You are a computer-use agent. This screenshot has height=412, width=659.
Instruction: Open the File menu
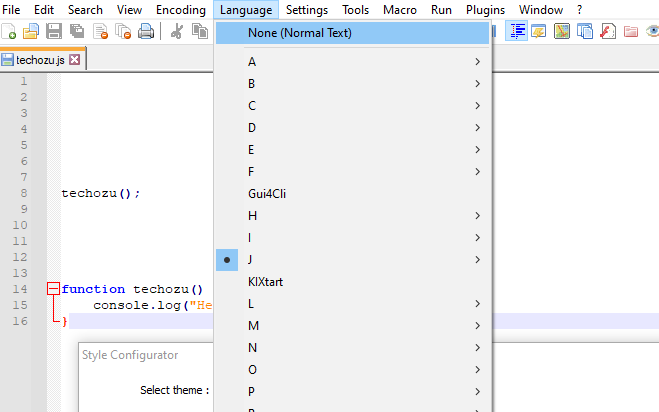coord(11,10)
